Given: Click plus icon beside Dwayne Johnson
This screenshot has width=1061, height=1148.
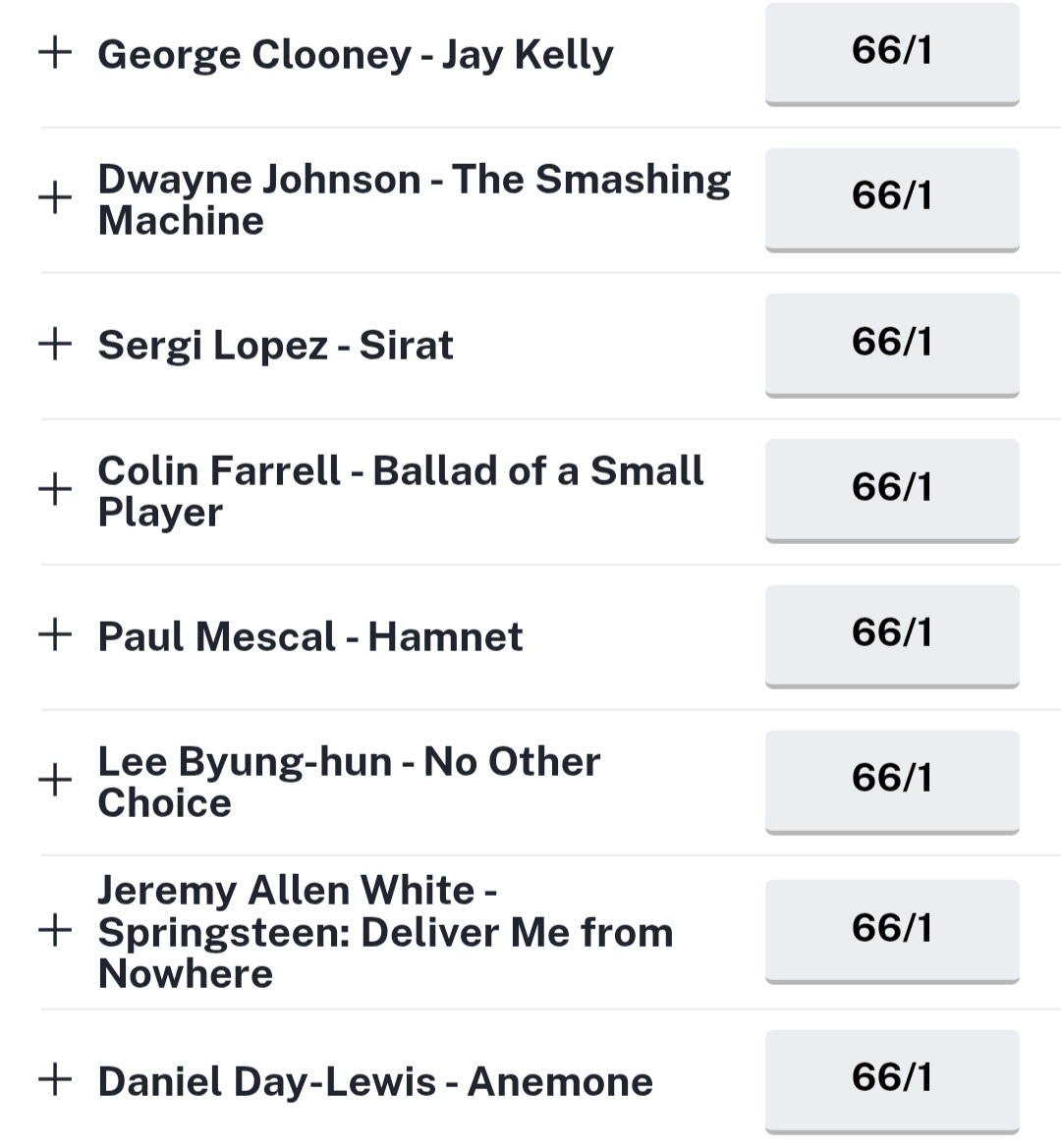Looking at the screenshot, I should [x=55, y=198].
